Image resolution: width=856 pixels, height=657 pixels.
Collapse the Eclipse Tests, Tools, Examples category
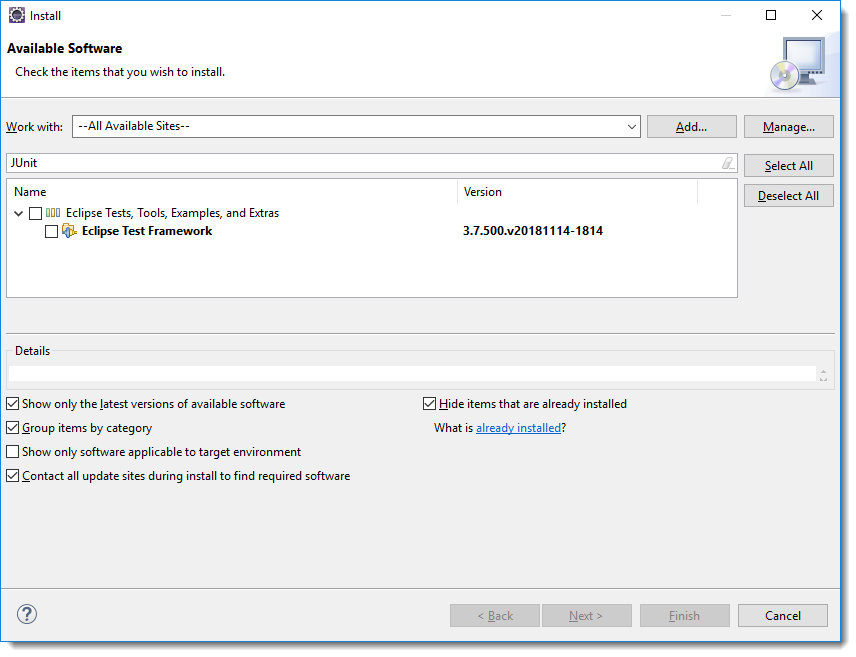19,213
